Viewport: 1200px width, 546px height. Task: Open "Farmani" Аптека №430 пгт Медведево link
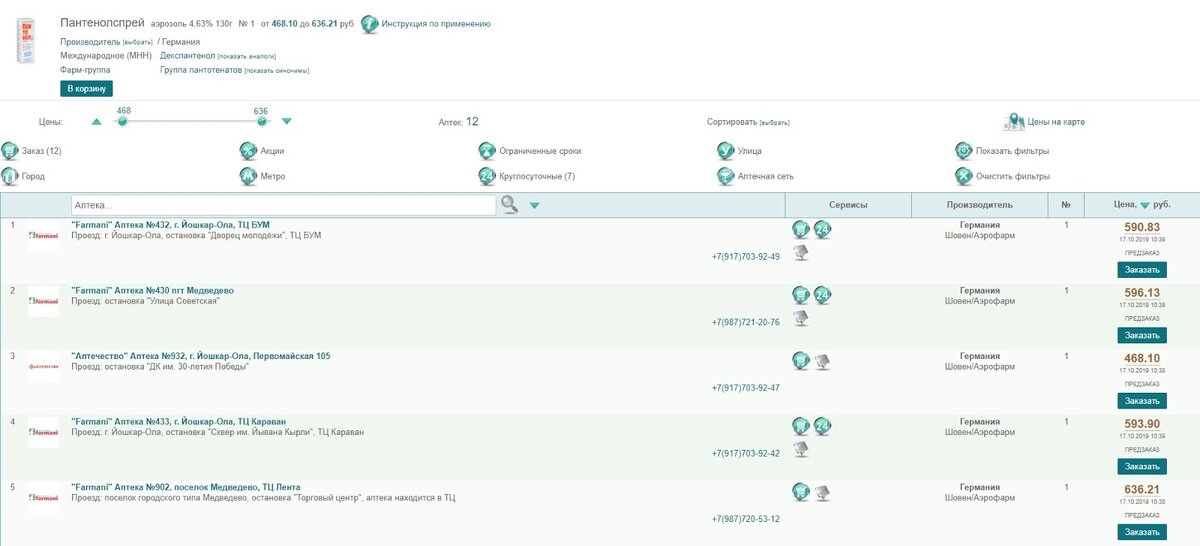153,290
